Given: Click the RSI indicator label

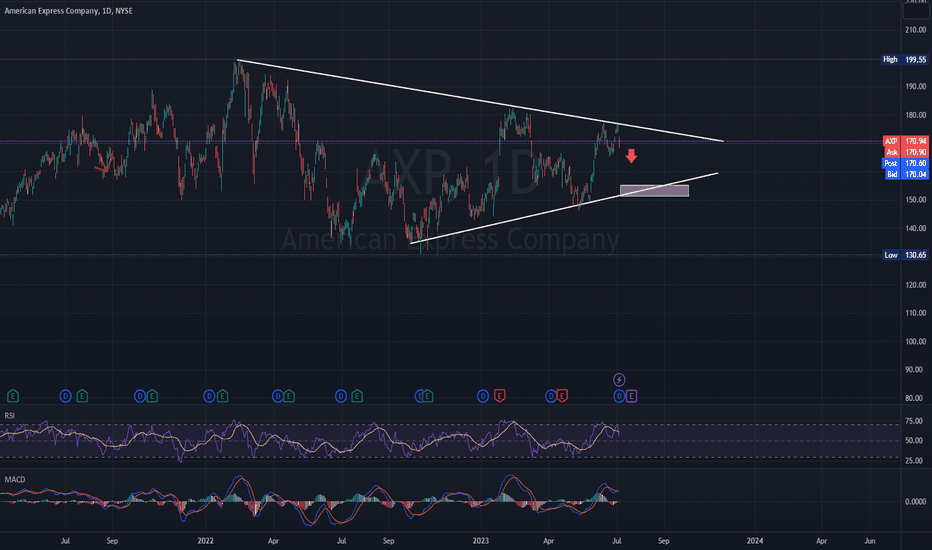Looking at the screenshot, I should (10, 416).
